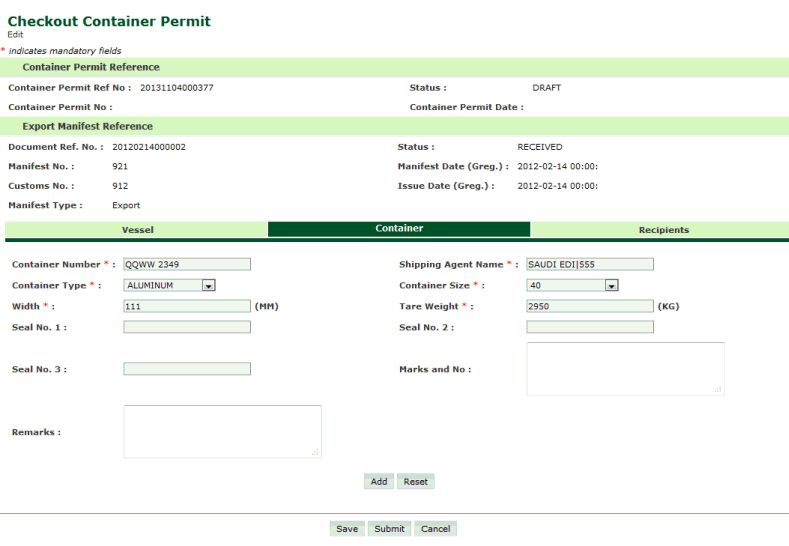The image size is (789, 546).
Task: Cancel the permit edit
Action: tap(435, 529)
